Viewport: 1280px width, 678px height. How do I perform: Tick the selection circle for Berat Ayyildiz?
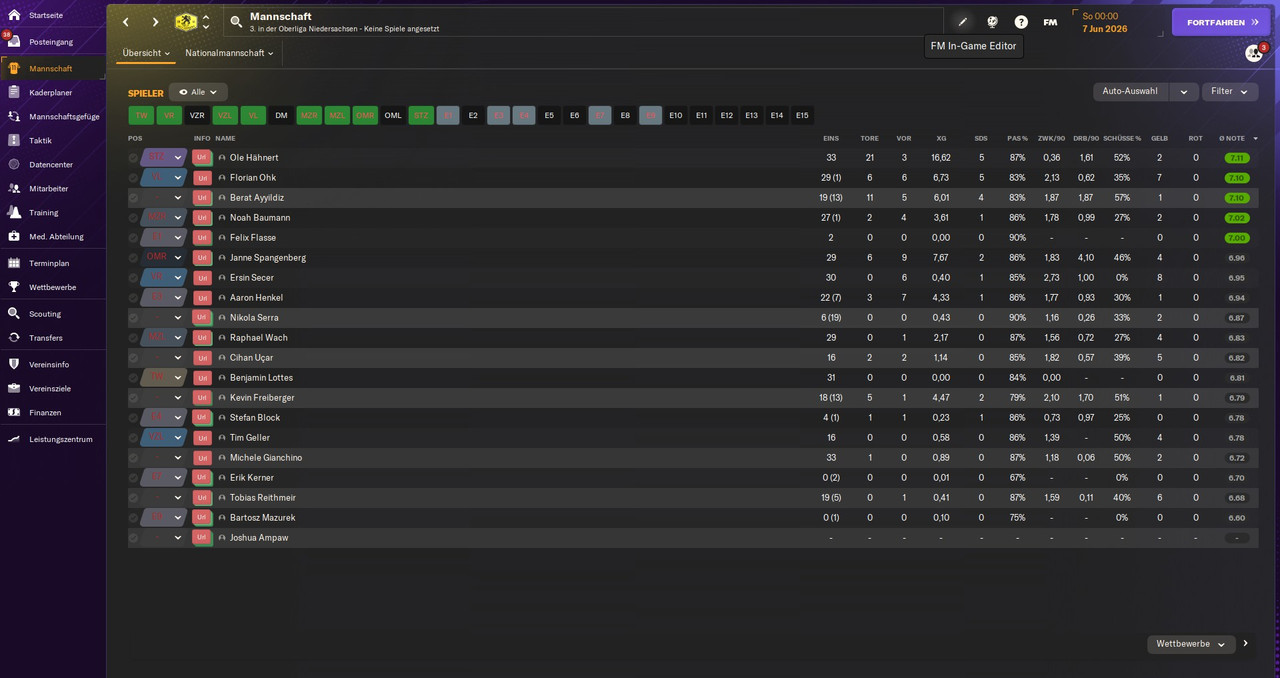click(x=134, y=198)
